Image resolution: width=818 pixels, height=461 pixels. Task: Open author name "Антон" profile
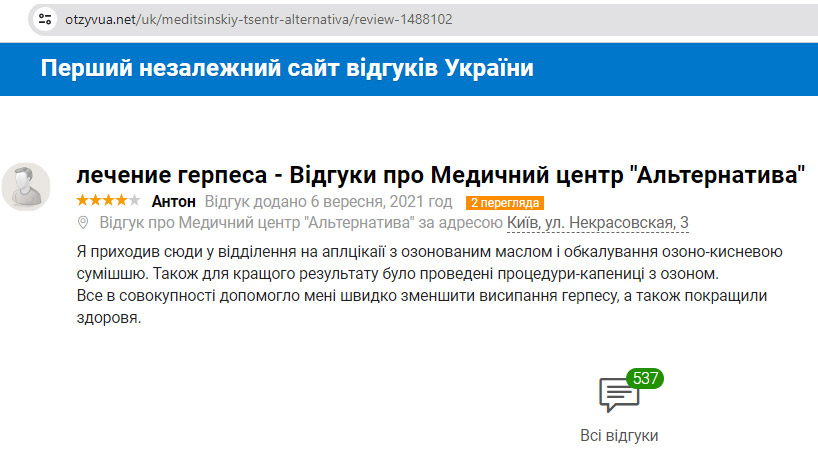click(x=175, y=201)
